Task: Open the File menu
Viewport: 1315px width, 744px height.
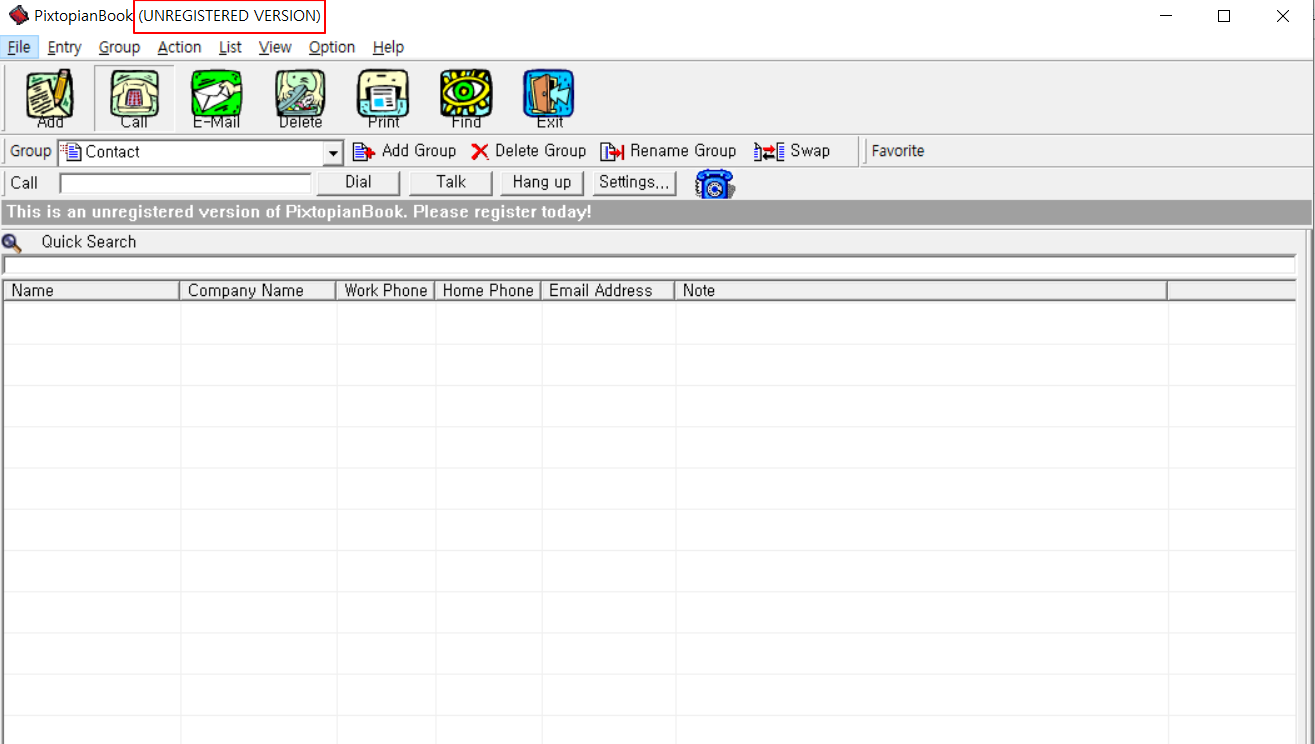Action: 19,47
